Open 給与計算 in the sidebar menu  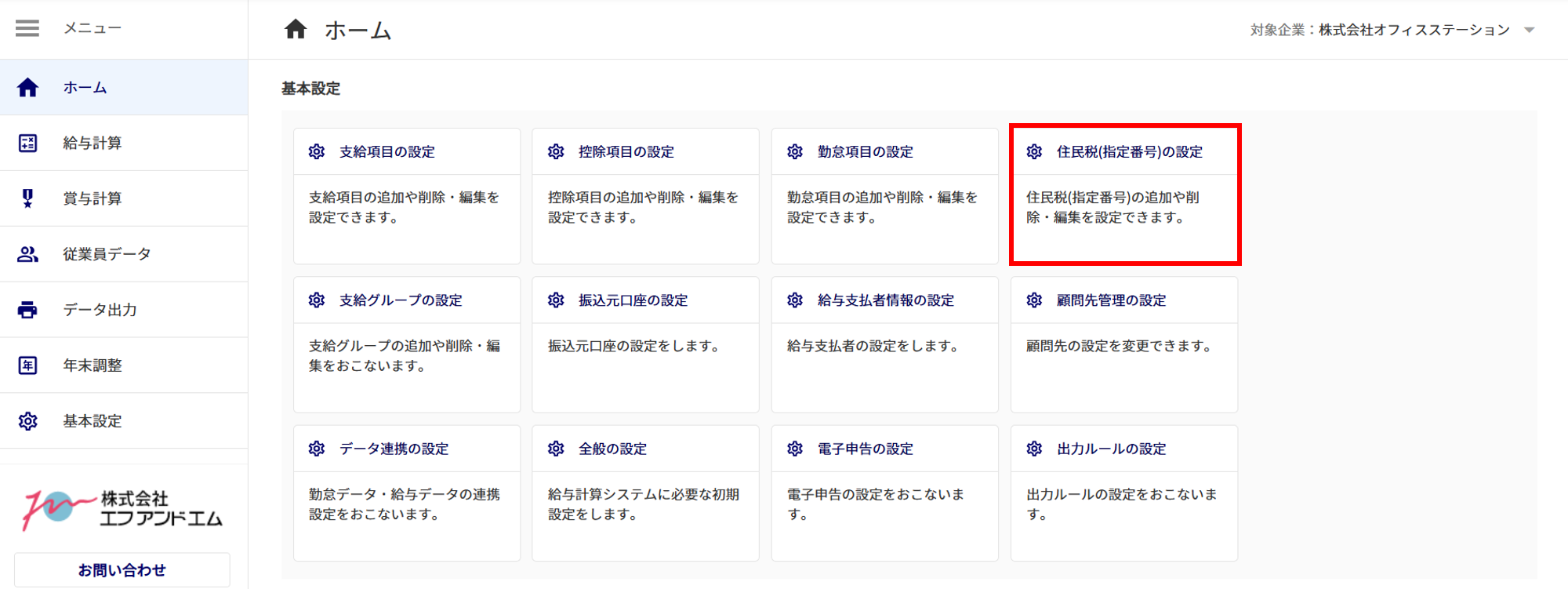(x=124, y=143)
